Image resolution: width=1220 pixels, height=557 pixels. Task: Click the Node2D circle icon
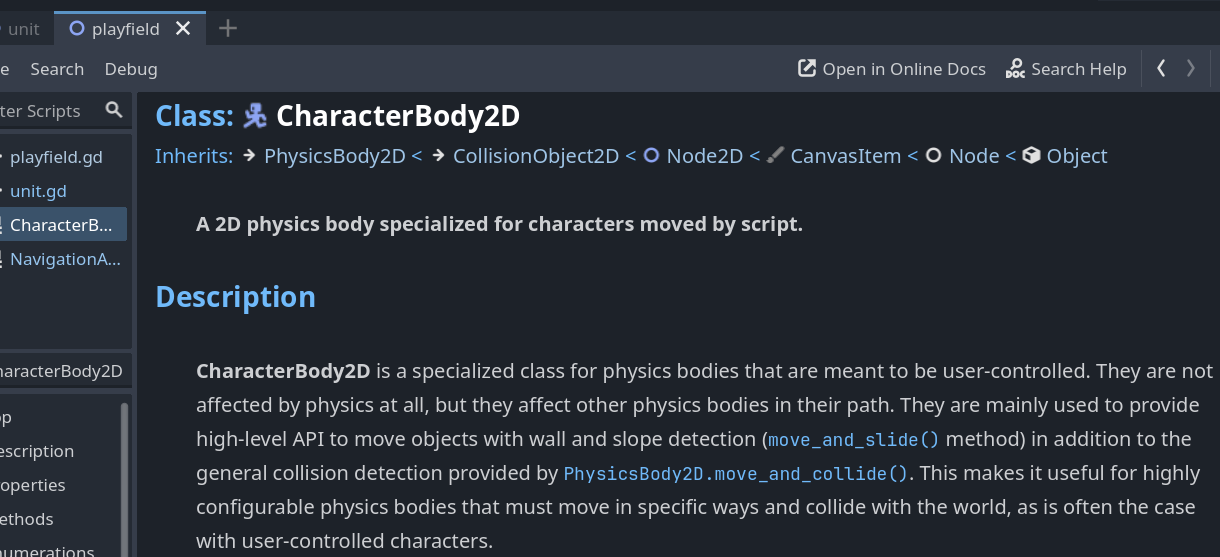pos(651,156)
